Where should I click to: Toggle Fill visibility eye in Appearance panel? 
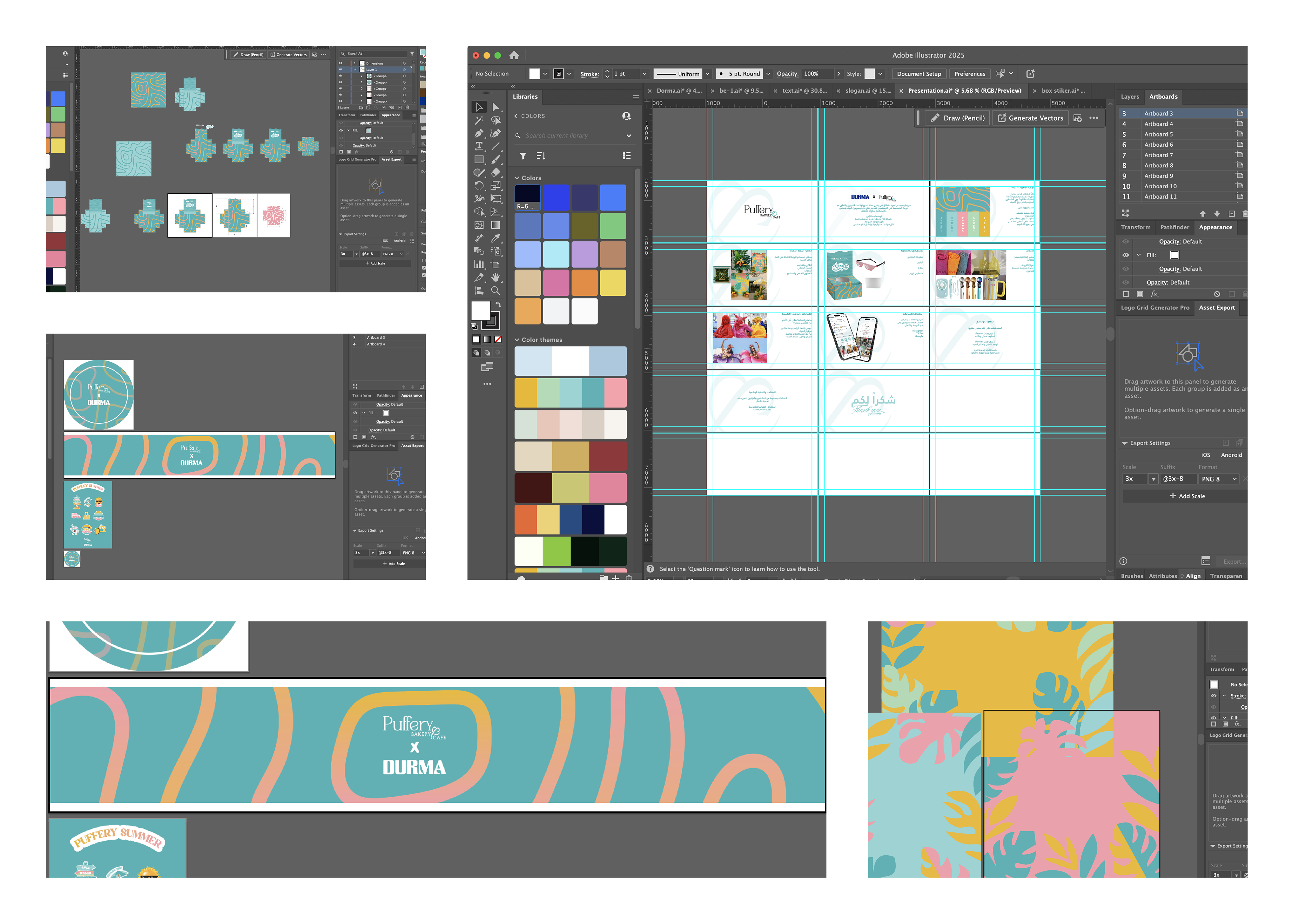click(1125, 255)
